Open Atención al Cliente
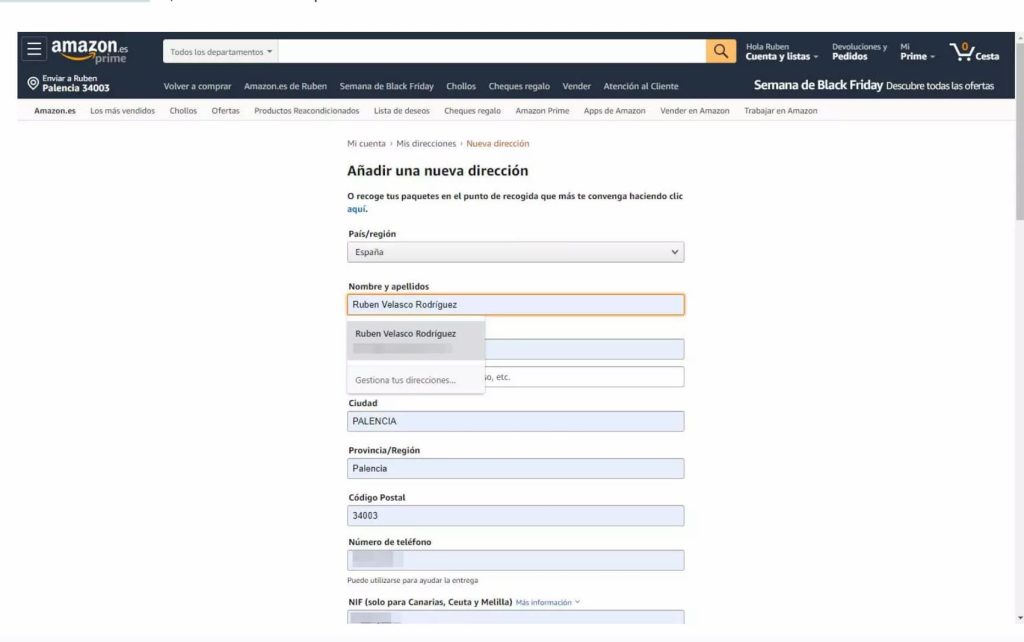This screenshot has height=642, width=1024. pos(641,86)
